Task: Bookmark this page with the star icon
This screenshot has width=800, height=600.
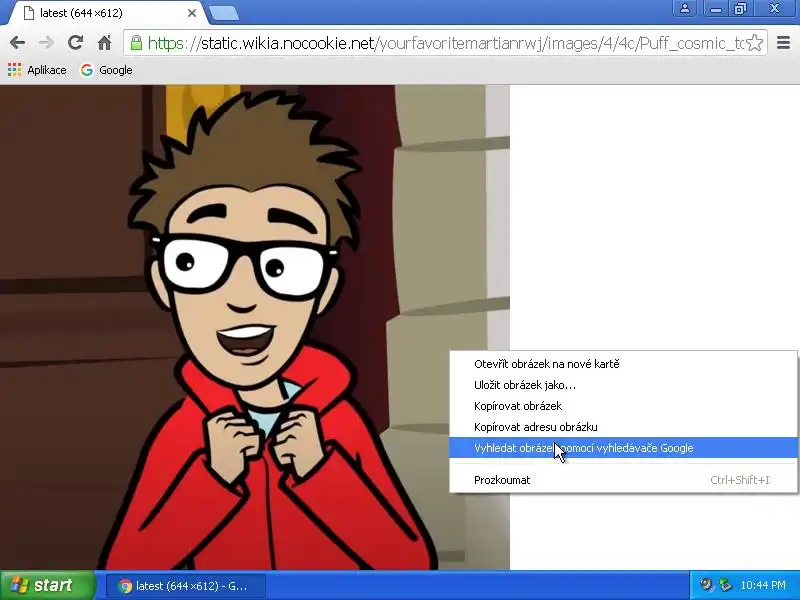Action: pos(755,43)
